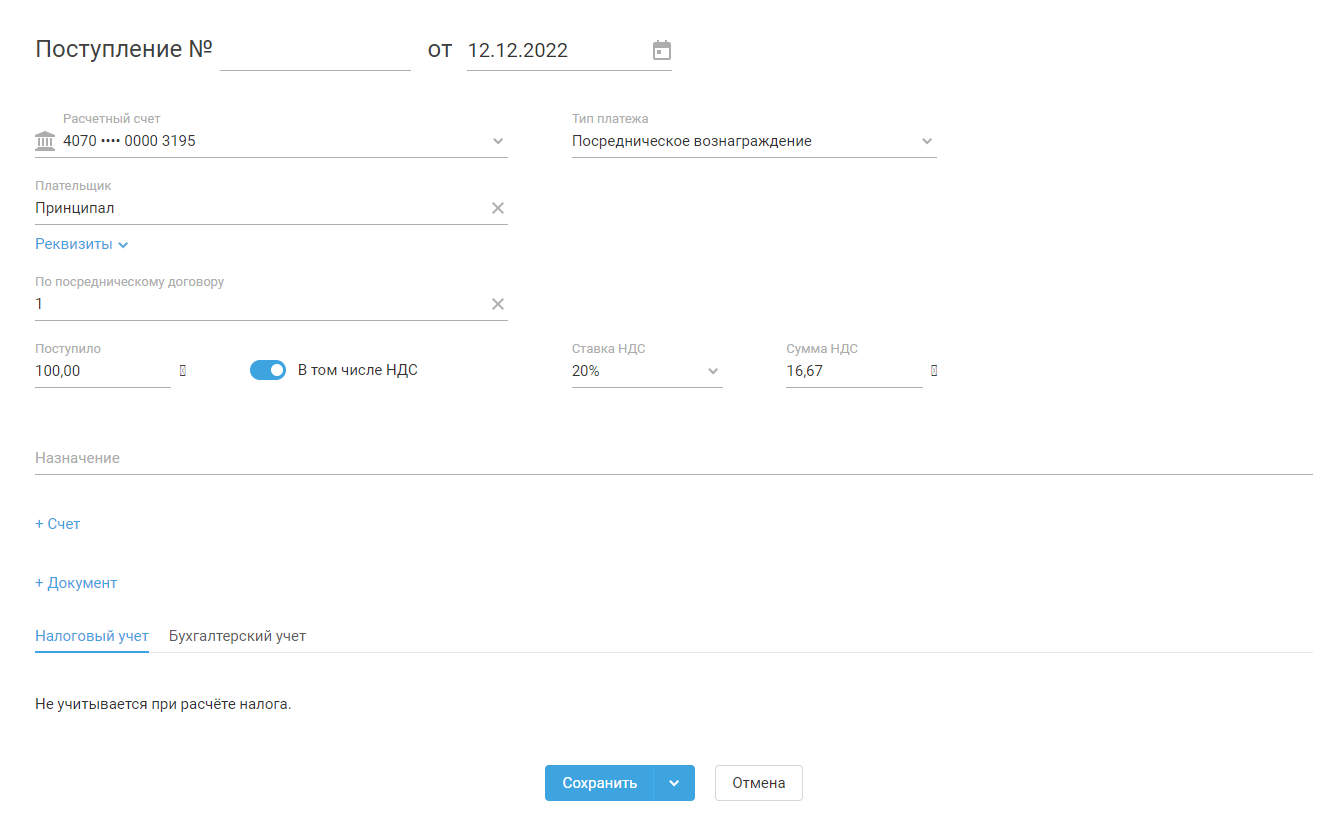The image size is (1335, 831).
Task: Click the bank icon beside the account number
Action: click(x=45, y=142)
